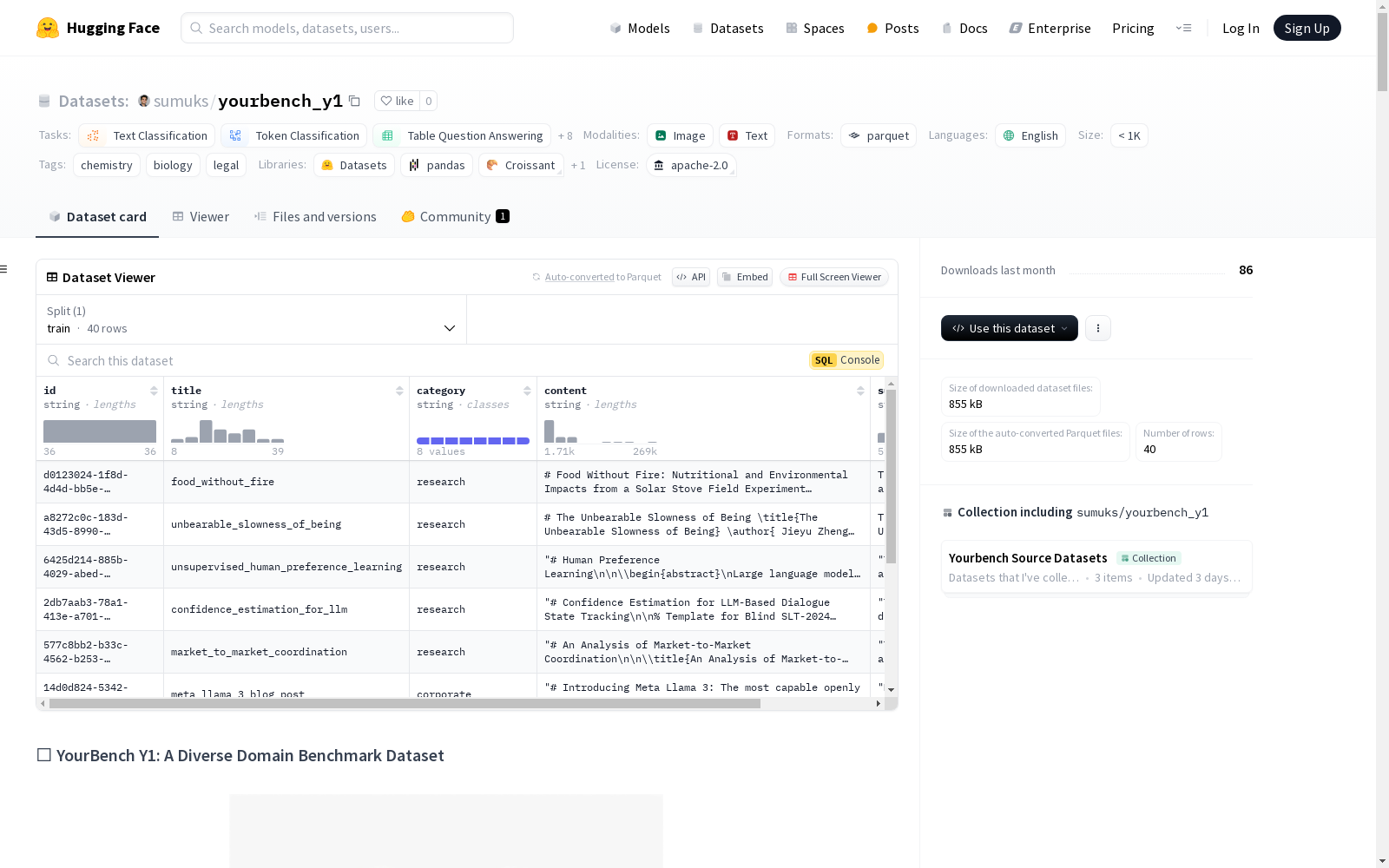Viewport: 1389px width, 868px height.
Task: Click the Embed button
Action: point(745,277)
